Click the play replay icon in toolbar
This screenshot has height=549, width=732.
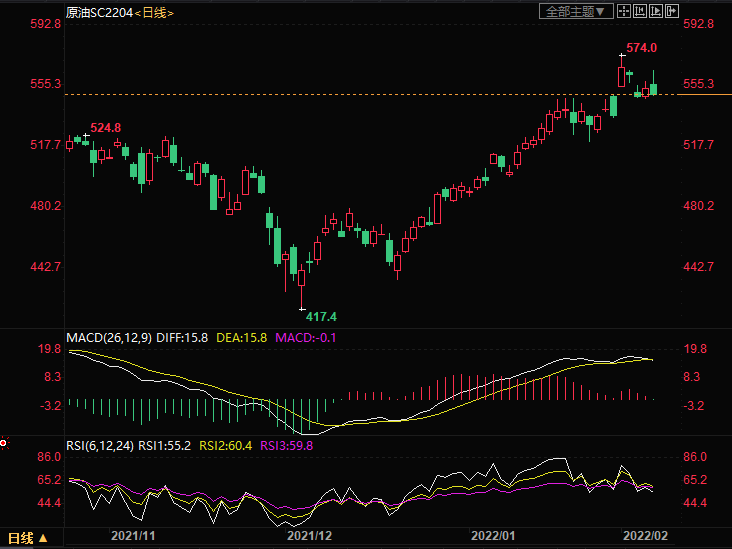[657, 11]
